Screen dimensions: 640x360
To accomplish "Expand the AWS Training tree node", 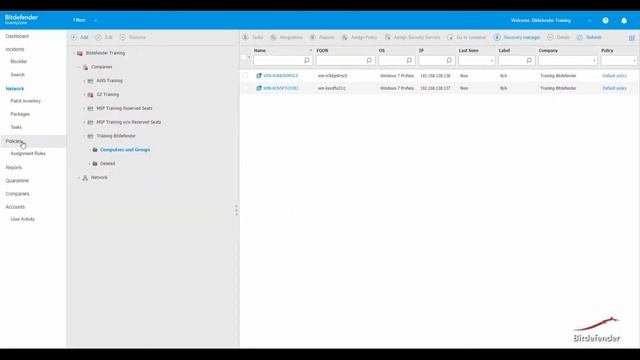I will point(84,81).
